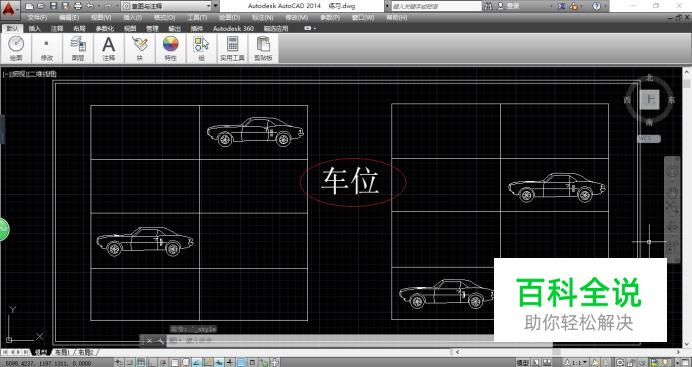Expand the 特性 color wheel ribbon panel
The width and height of the screenshot is (692, 367).
pyautogui.click(x=170, y=48)
